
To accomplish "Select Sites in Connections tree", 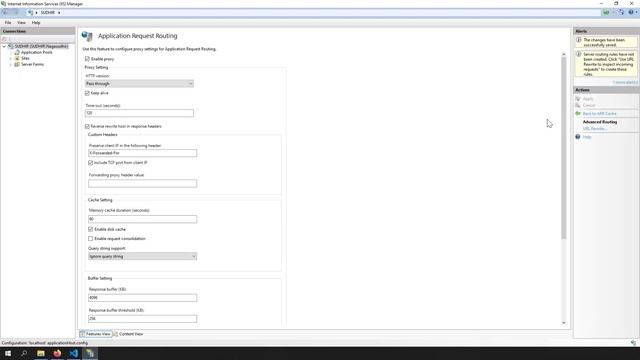I will [x=25, y=58].
